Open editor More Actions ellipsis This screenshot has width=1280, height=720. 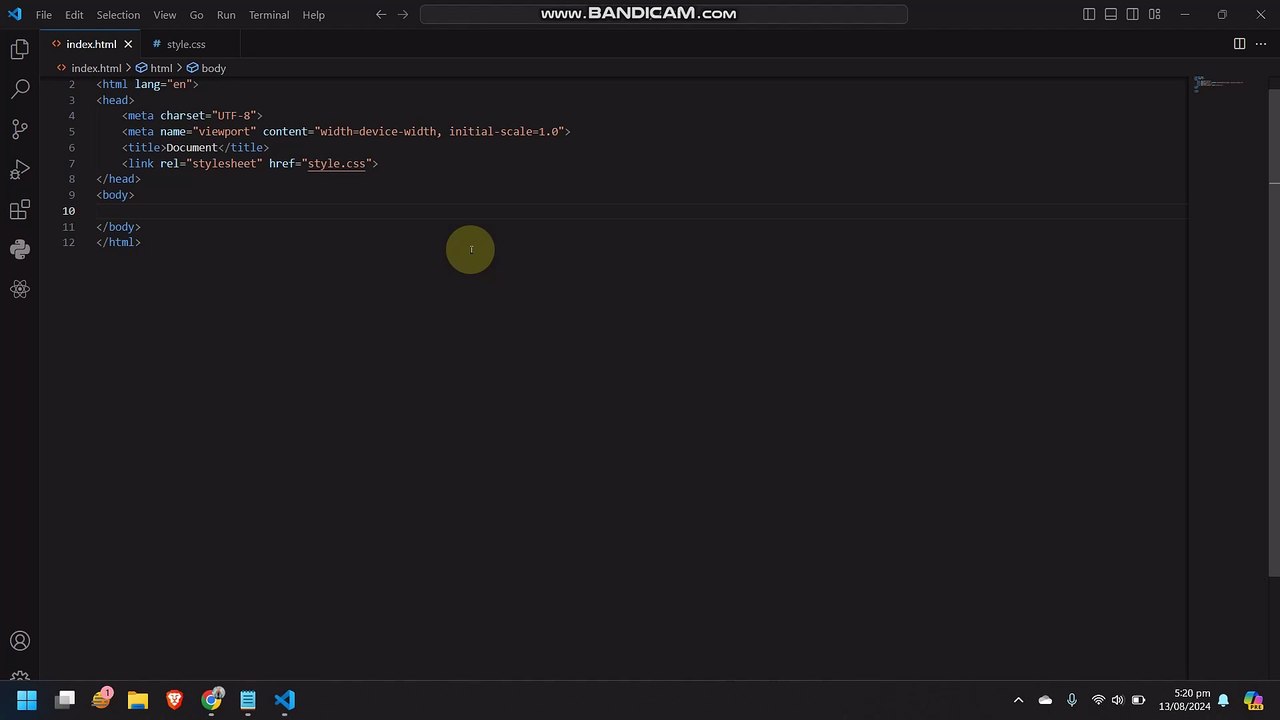click(1261, 44)
